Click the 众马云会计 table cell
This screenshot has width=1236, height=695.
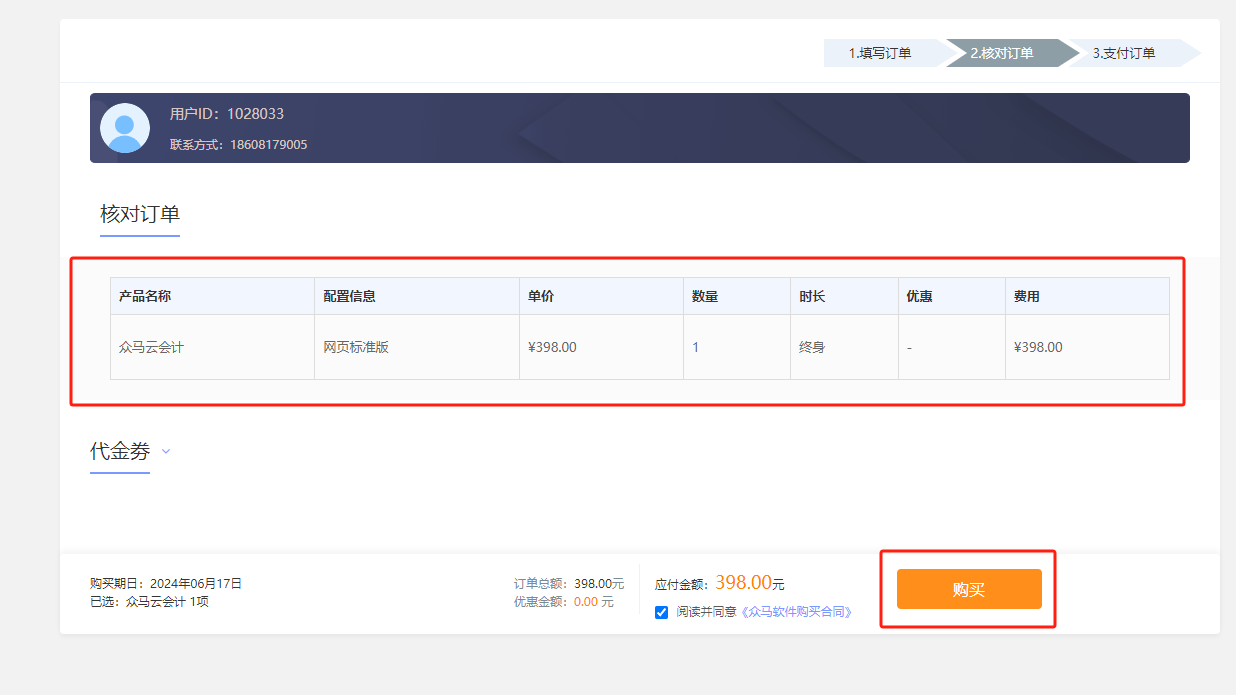pos(212,347)
